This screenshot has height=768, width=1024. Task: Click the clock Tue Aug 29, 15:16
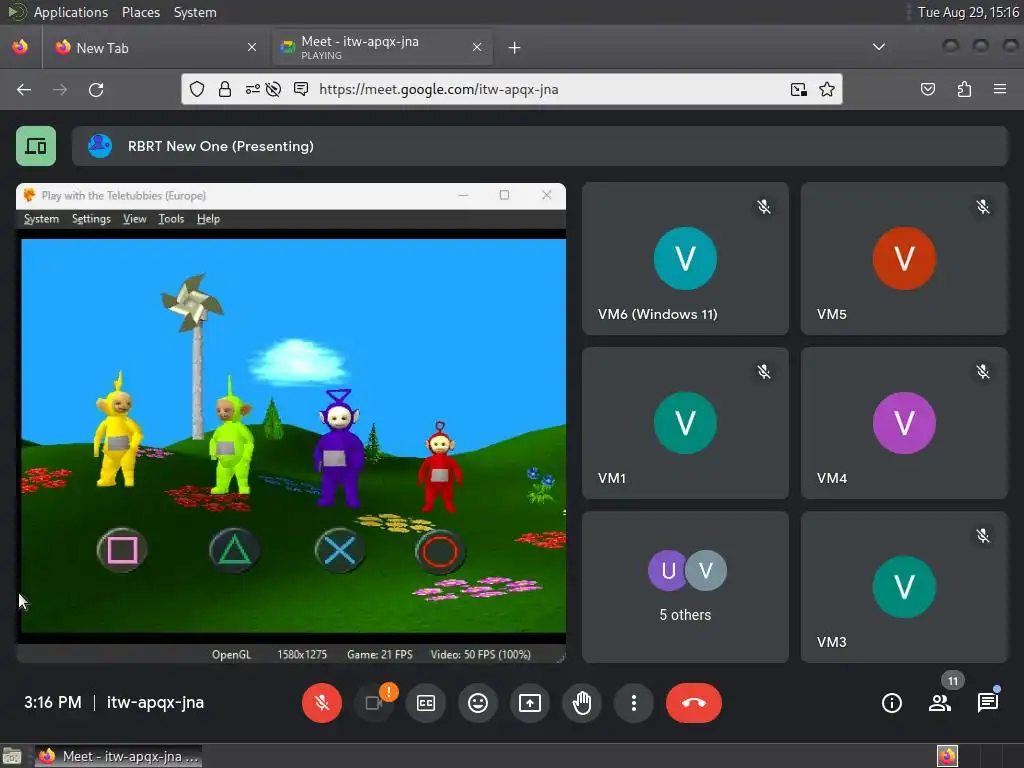(x=968, y=12)
